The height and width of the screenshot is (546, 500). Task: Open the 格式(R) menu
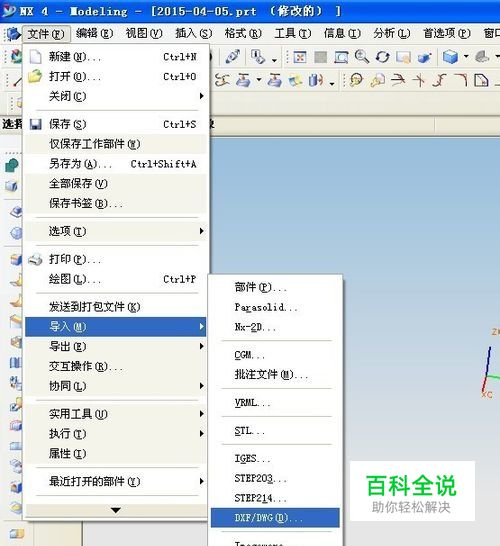coord(243,33)
